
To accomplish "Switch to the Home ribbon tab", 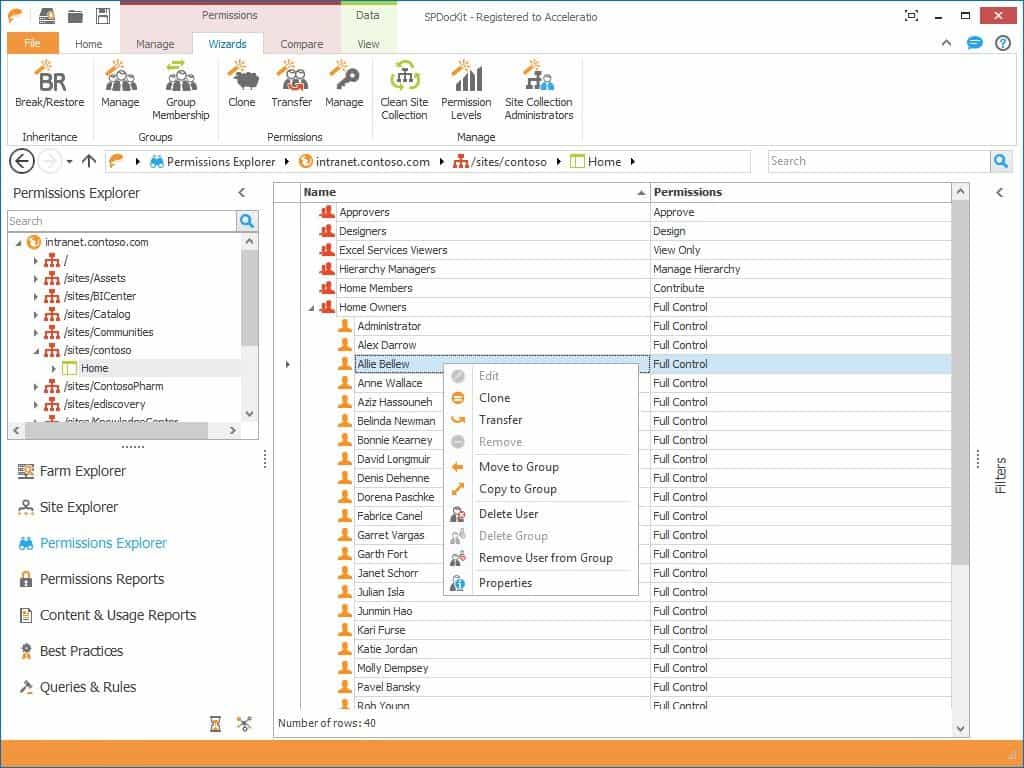I will pos(88,44).
